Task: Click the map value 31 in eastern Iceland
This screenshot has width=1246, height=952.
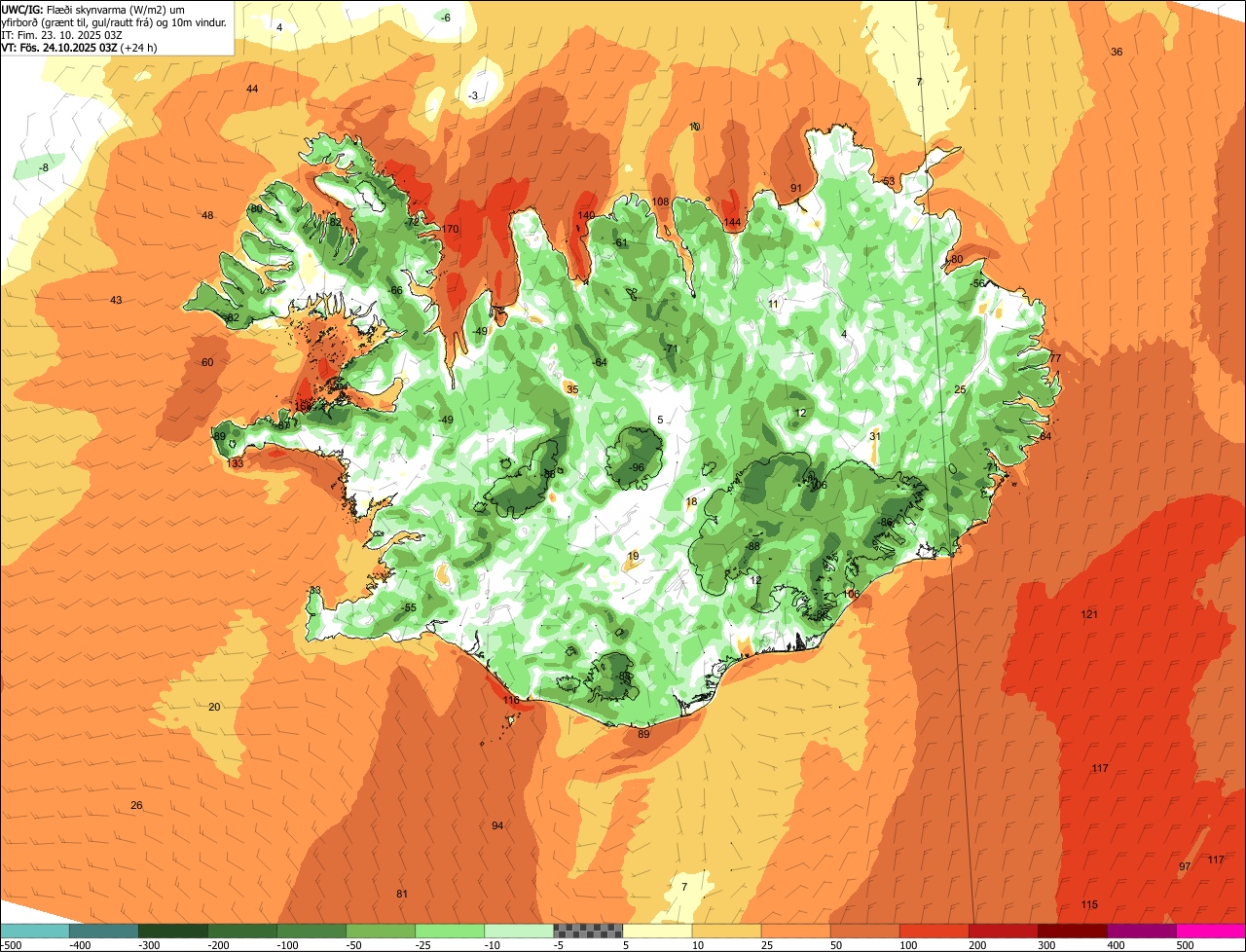Action: (x=874, y=437)
